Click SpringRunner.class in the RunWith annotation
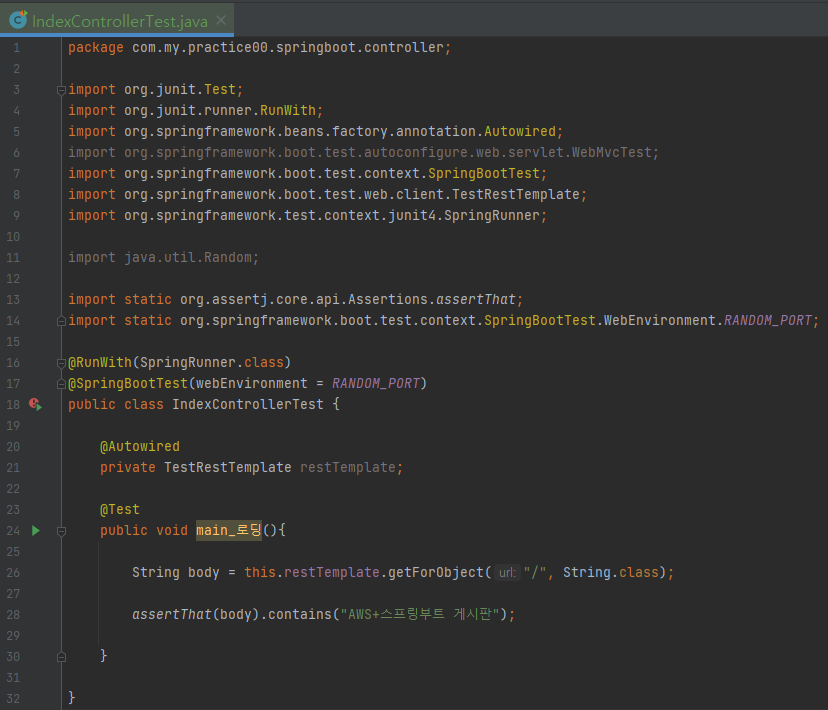 tap(212, 362)
